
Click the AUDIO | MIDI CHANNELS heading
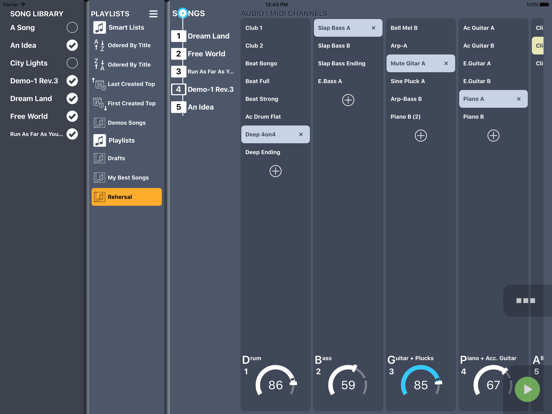pos(284,13)
